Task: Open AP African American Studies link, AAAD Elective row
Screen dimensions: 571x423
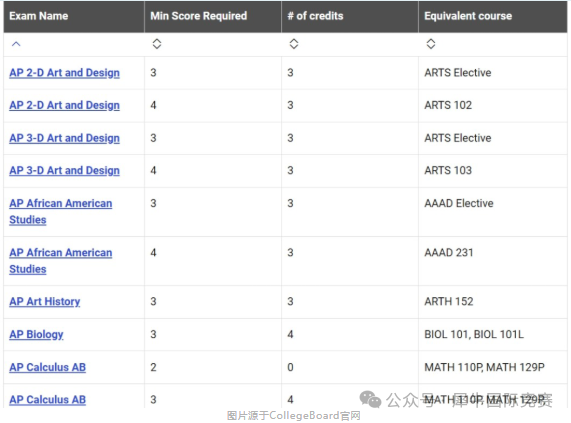Action: click(x=60, y=212)
